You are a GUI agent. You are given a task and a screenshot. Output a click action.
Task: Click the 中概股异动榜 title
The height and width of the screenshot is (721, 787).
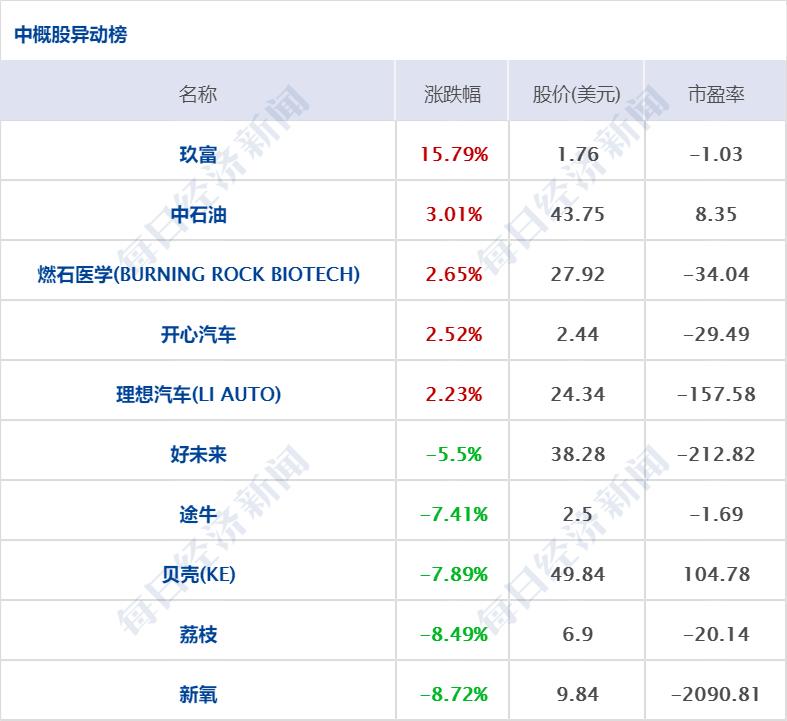pyautogui.click(x=71, y=35)
